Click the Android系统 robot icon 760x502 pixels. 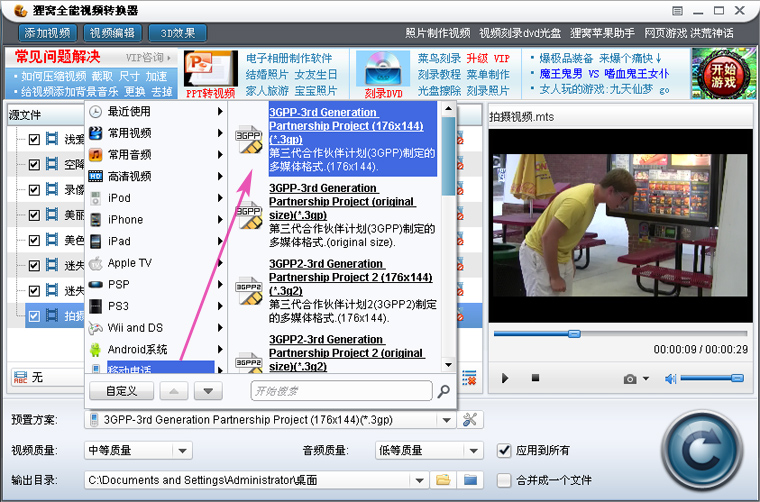click(96, 349)
